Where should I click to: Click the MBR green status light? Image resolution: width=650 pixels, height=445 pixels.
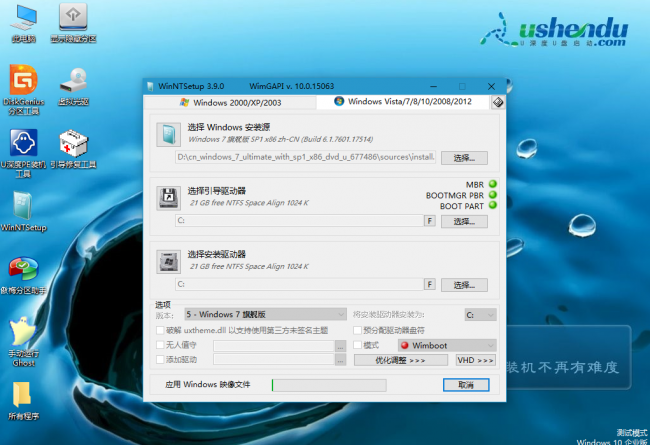tap(492, 184)
